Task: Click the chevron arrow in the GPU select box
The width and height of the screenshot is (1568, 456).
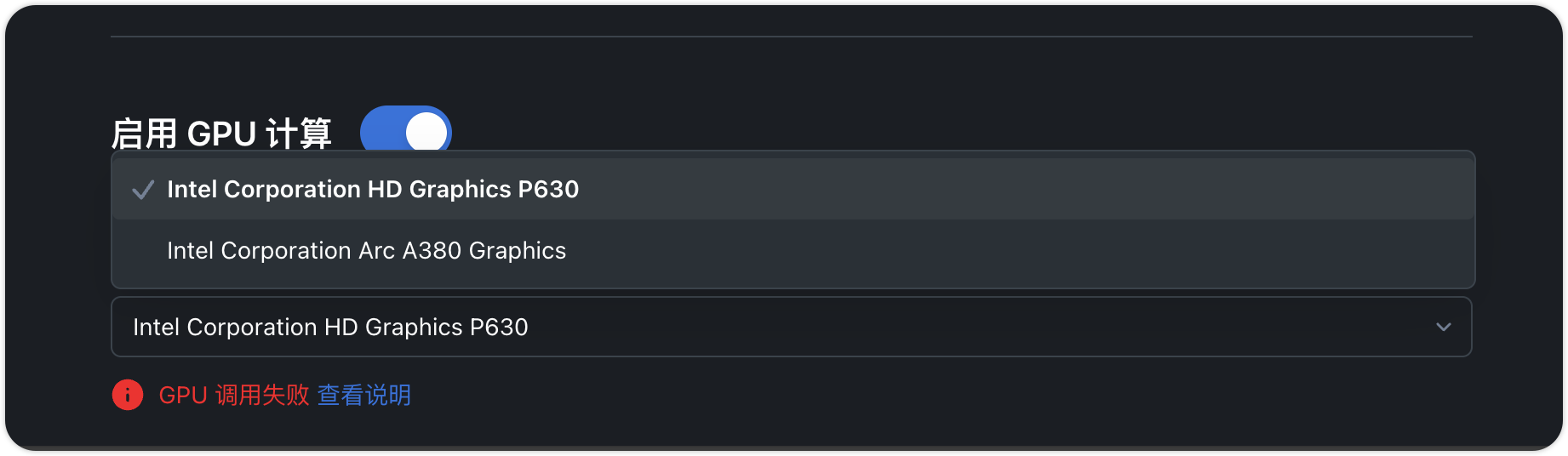Action: (x=1443, y=327)
